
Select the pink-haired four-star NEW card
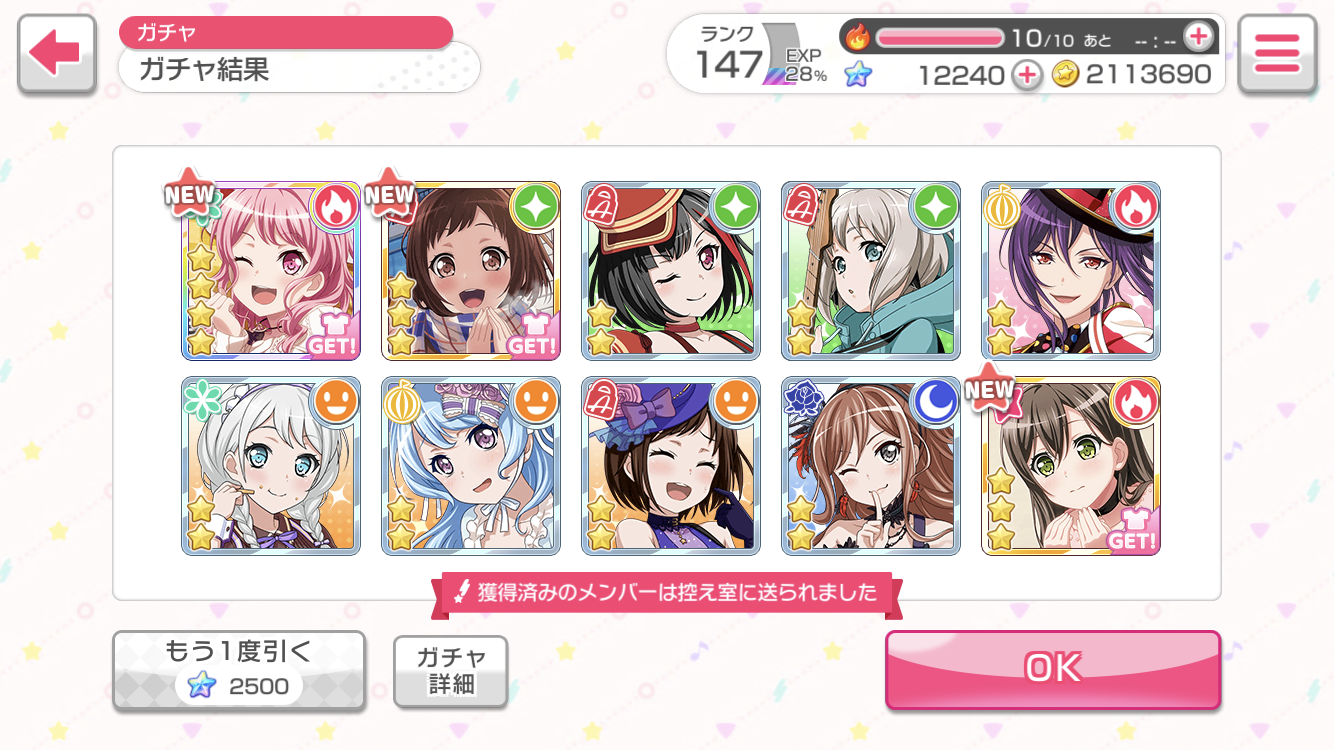[271, 270]
